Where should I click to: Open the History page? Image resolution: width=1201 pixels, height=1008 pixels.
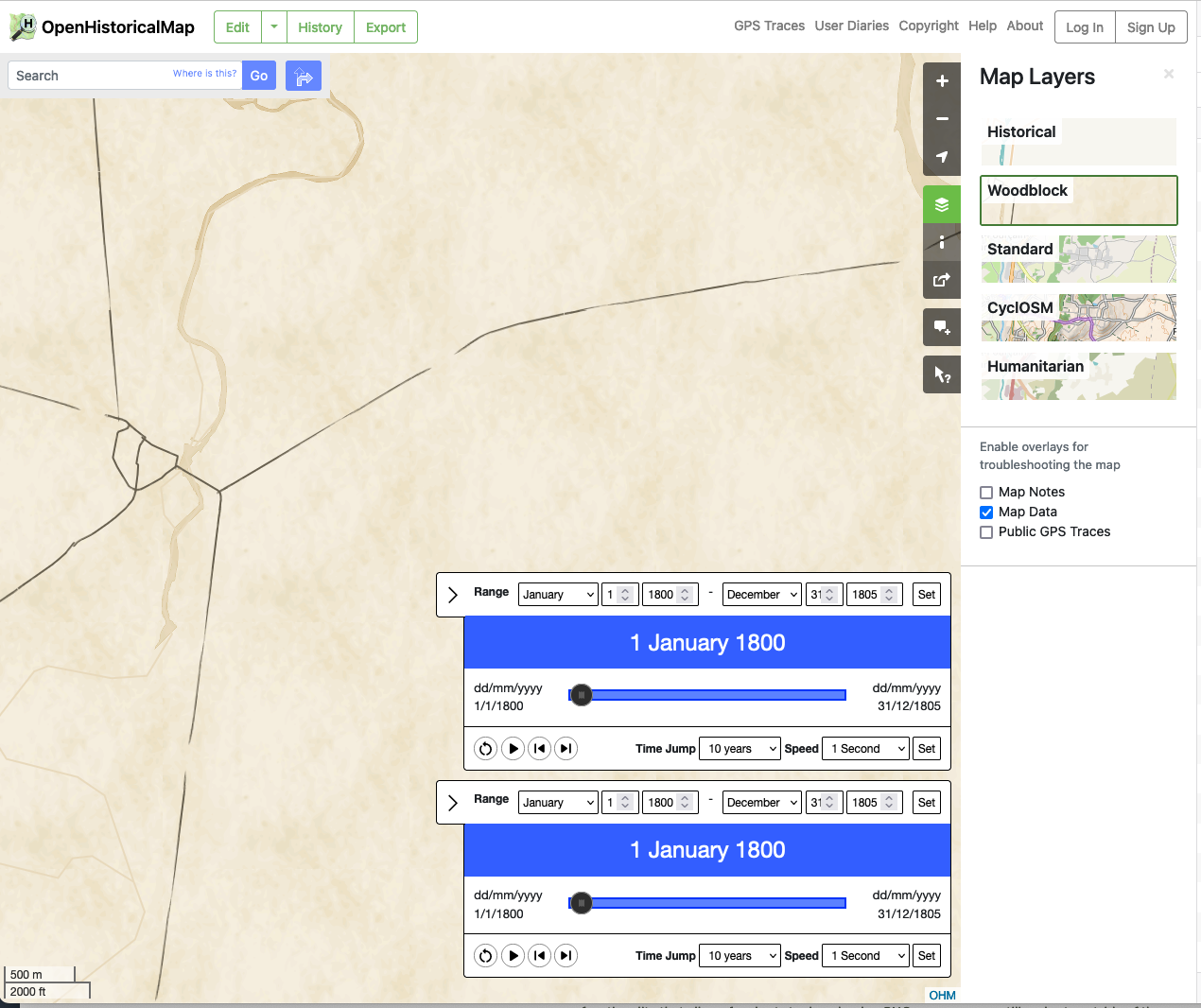tap(320, 27)
